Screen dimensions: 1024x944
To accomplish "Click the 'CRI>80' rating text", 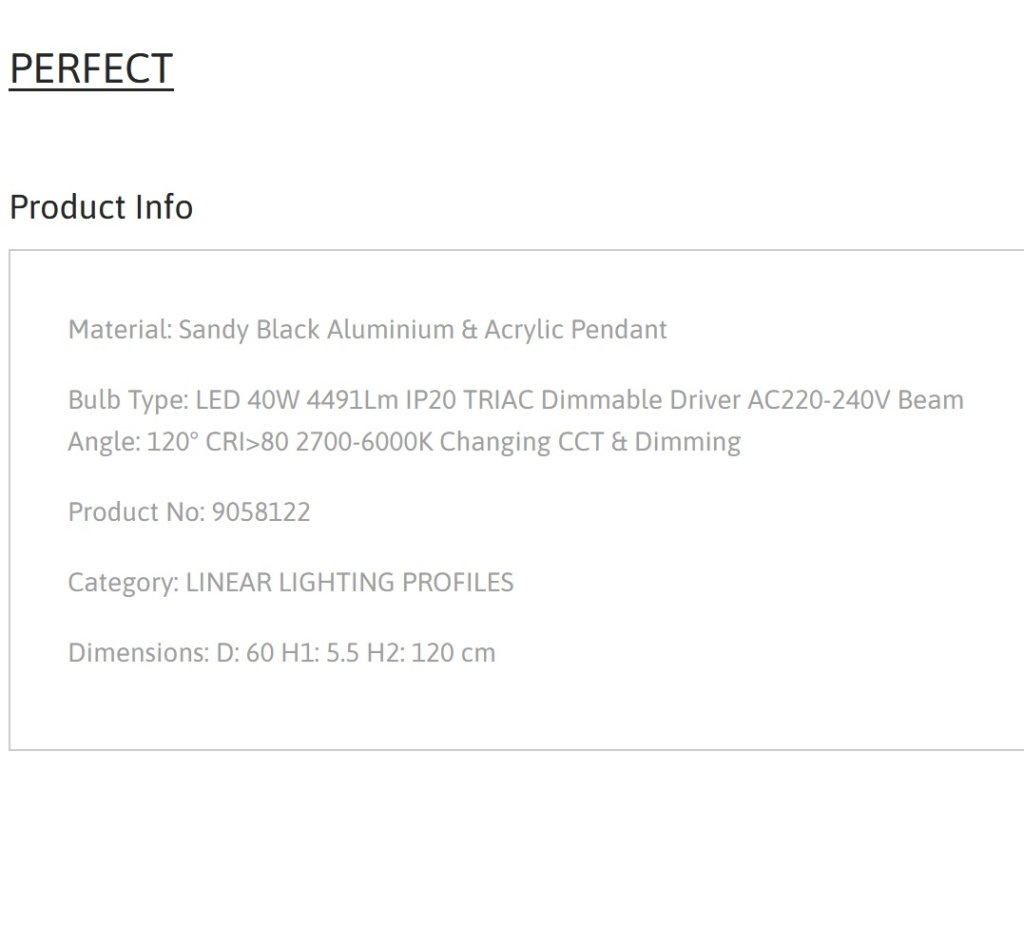I will pyautogui.click(x=247, y=442).
